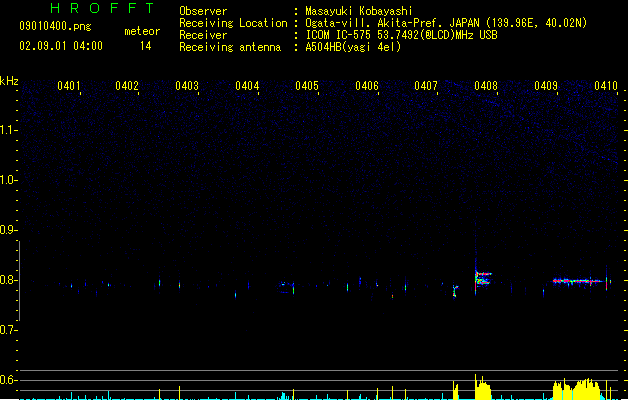Click the 0405 time marker
The width and height of the screenshot is (629, 400).
(307, 86)
